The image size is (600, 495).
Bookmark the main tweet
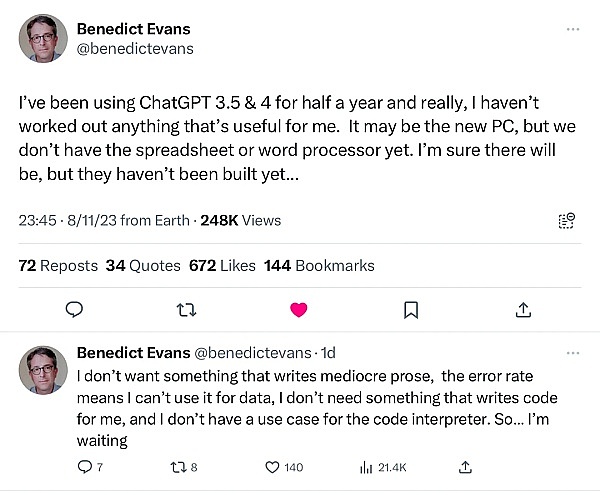click(x=411, y=310)
